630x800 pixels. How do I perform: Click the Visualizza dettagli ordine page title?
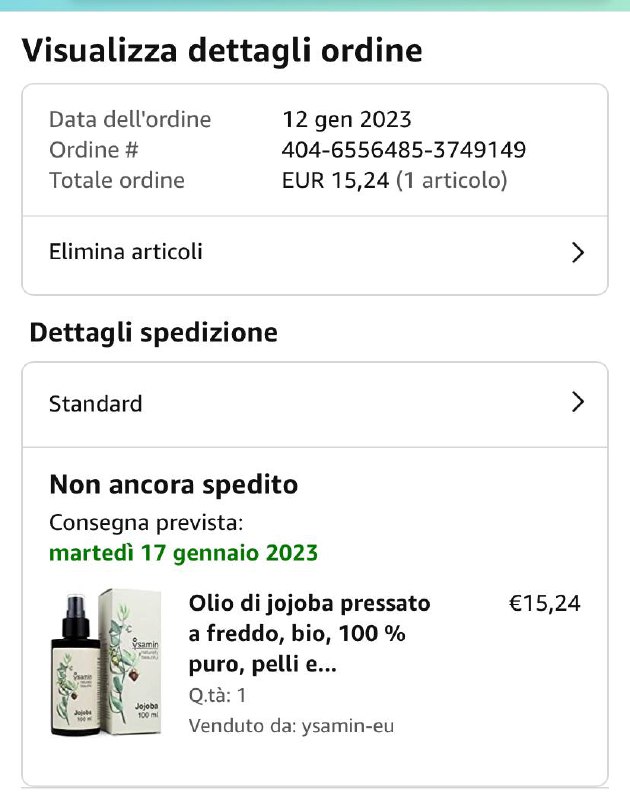222,49
